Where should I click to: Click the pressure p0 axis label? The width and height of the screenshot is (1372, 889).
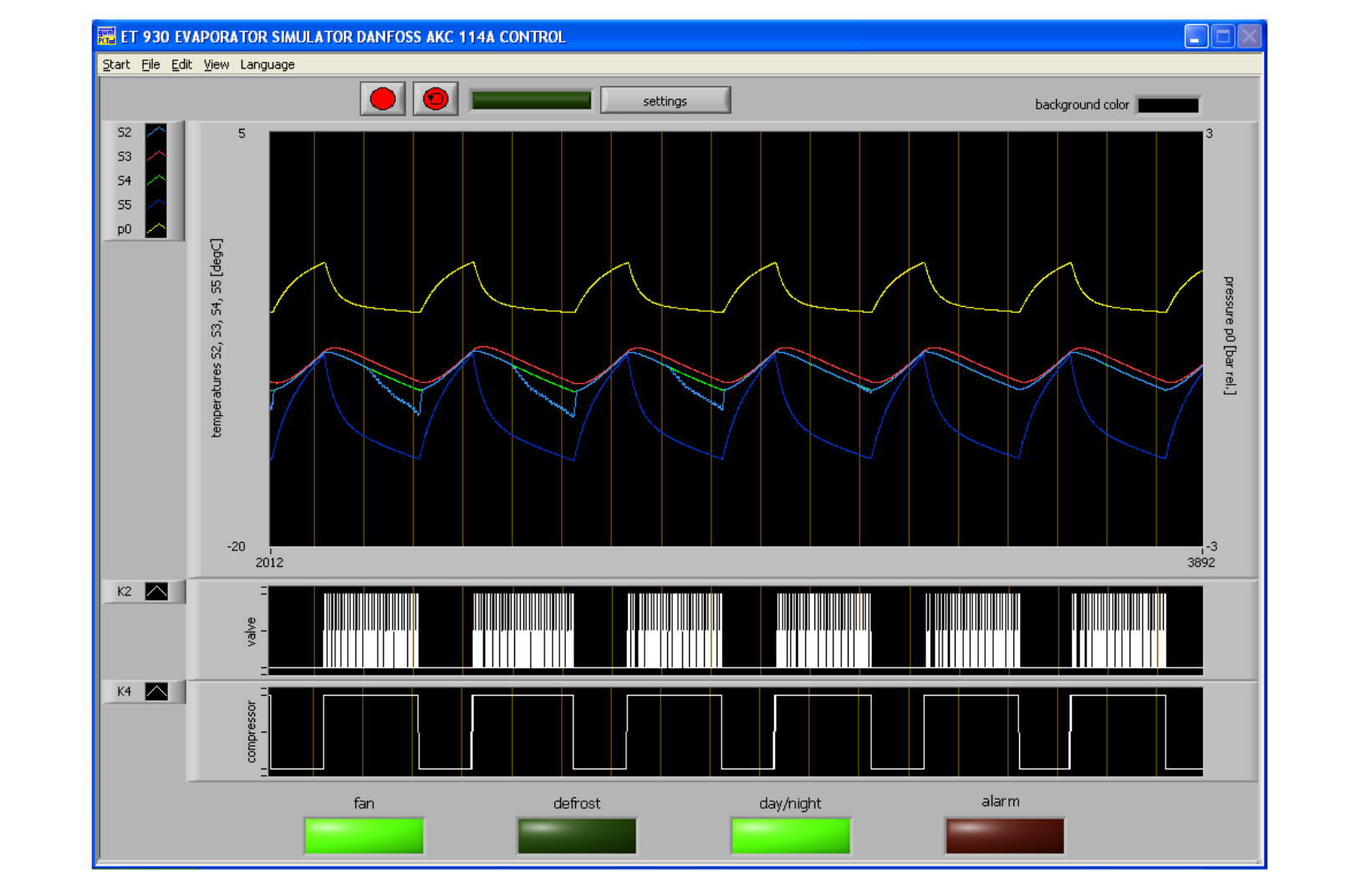[x=1229, y=335]
